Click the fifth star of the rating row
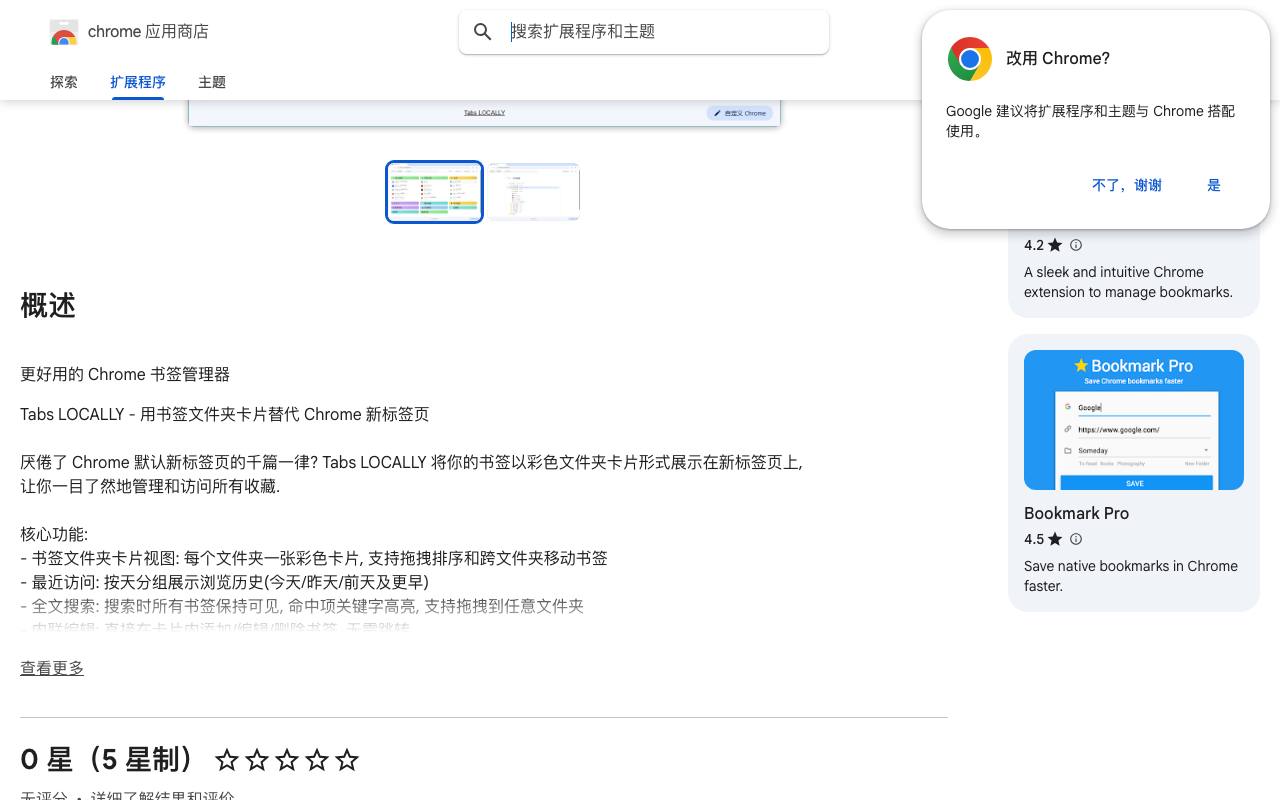Image resolution: width=1280 pixels, height=800 pixels. pos(347,760)
